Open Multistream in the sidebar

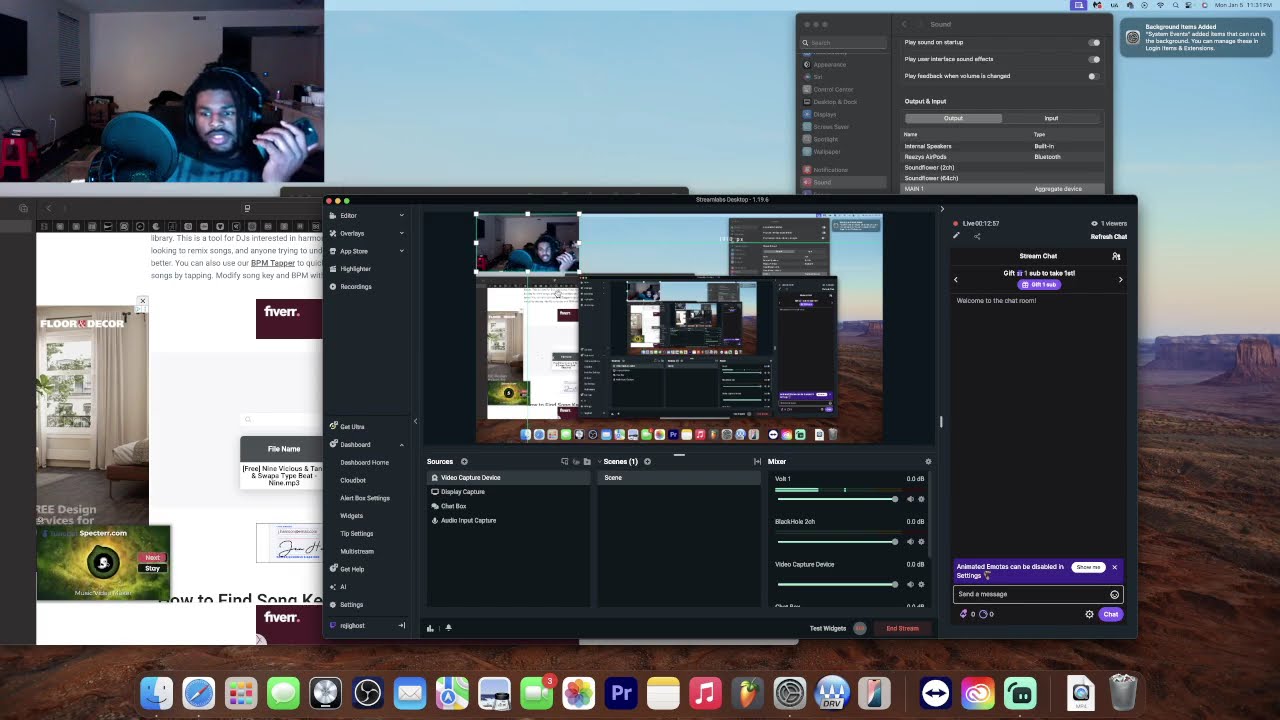pos(357,551)
